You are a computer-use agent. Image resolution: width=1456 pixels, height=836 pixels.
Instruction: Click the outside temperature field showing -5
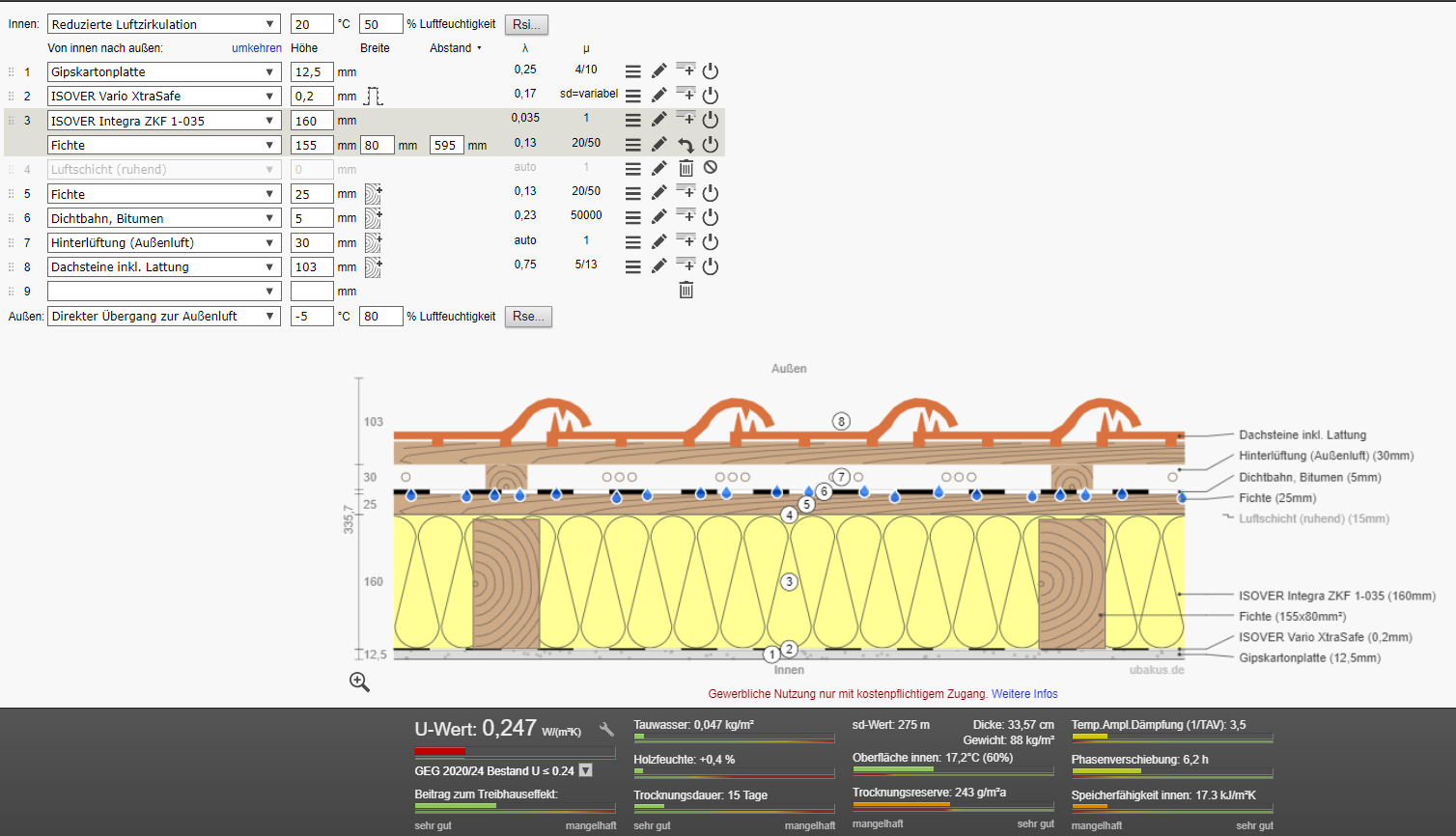point(311,316)
